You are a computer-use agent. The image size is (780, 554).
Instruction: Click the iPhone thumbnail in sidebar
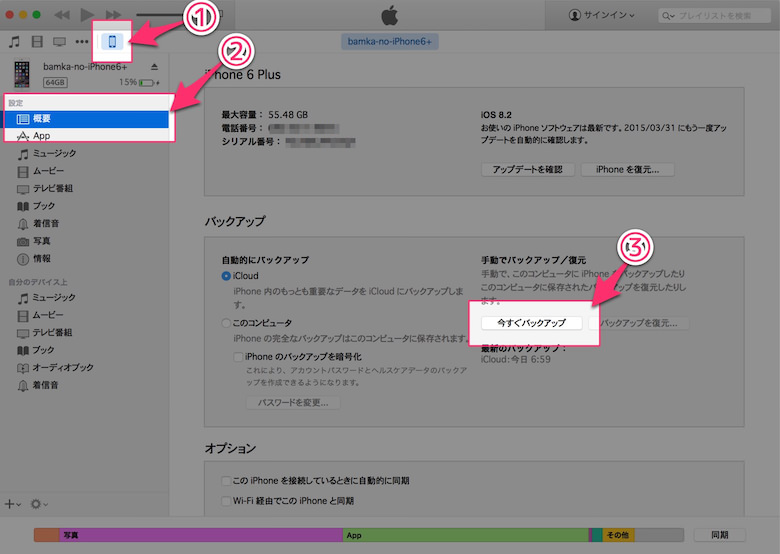coord(21,74)
